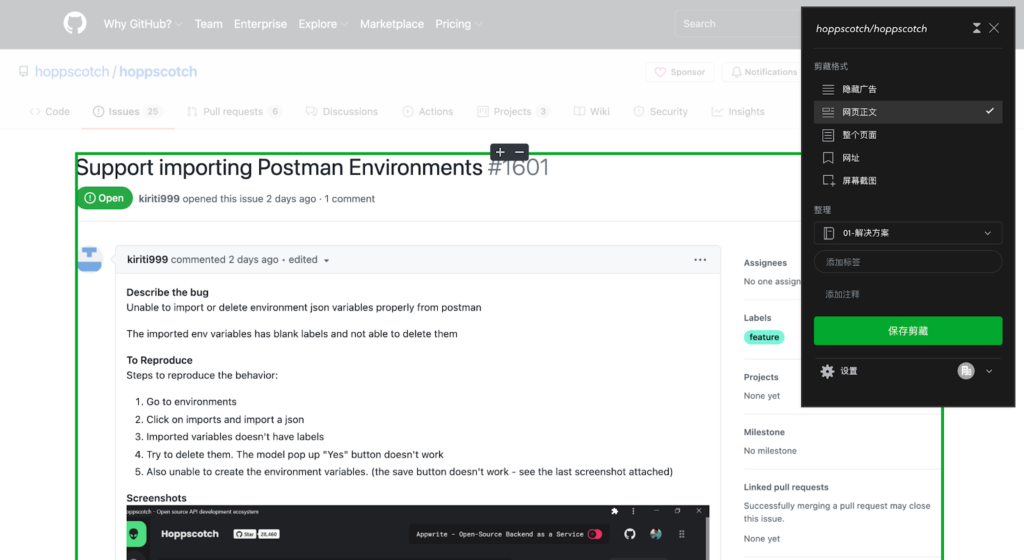Expand selection with the plus button

(500, 152)
